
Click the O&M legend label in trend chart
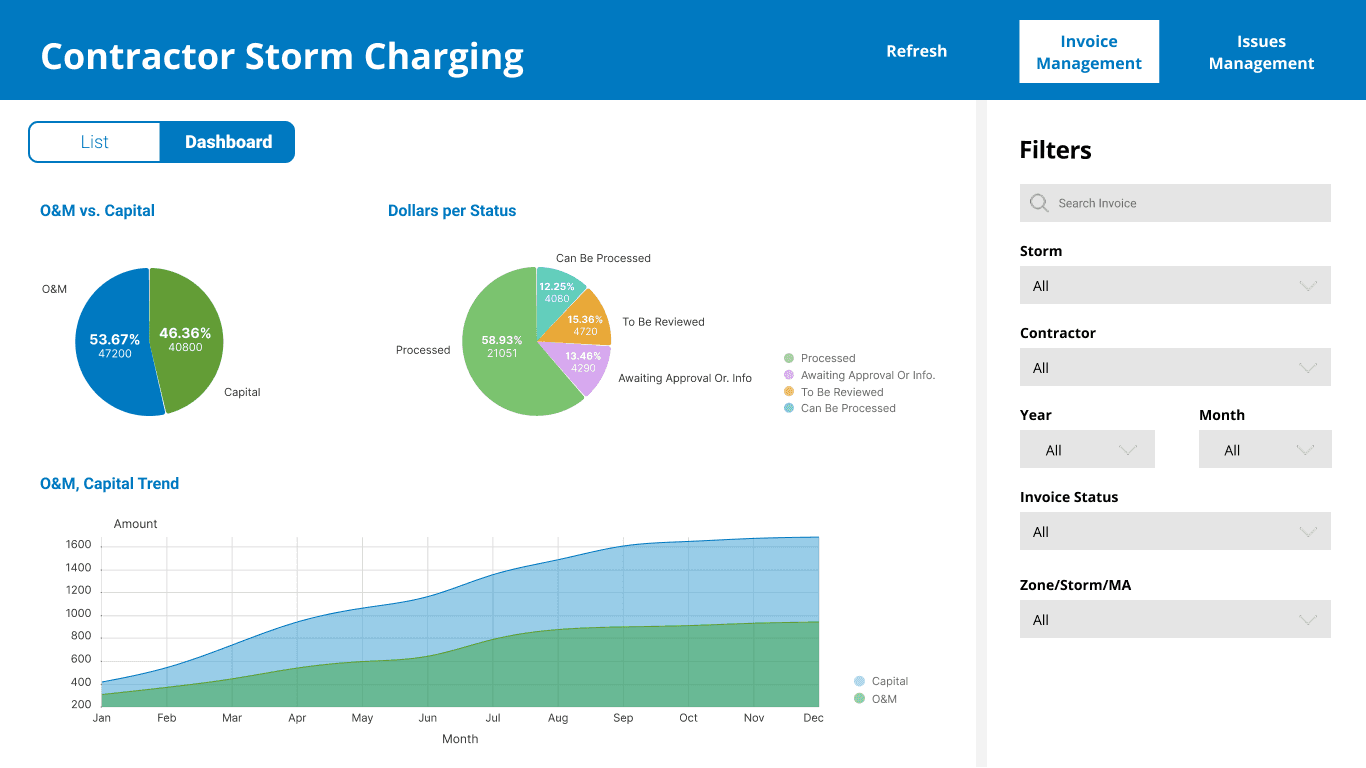[884, 699]
